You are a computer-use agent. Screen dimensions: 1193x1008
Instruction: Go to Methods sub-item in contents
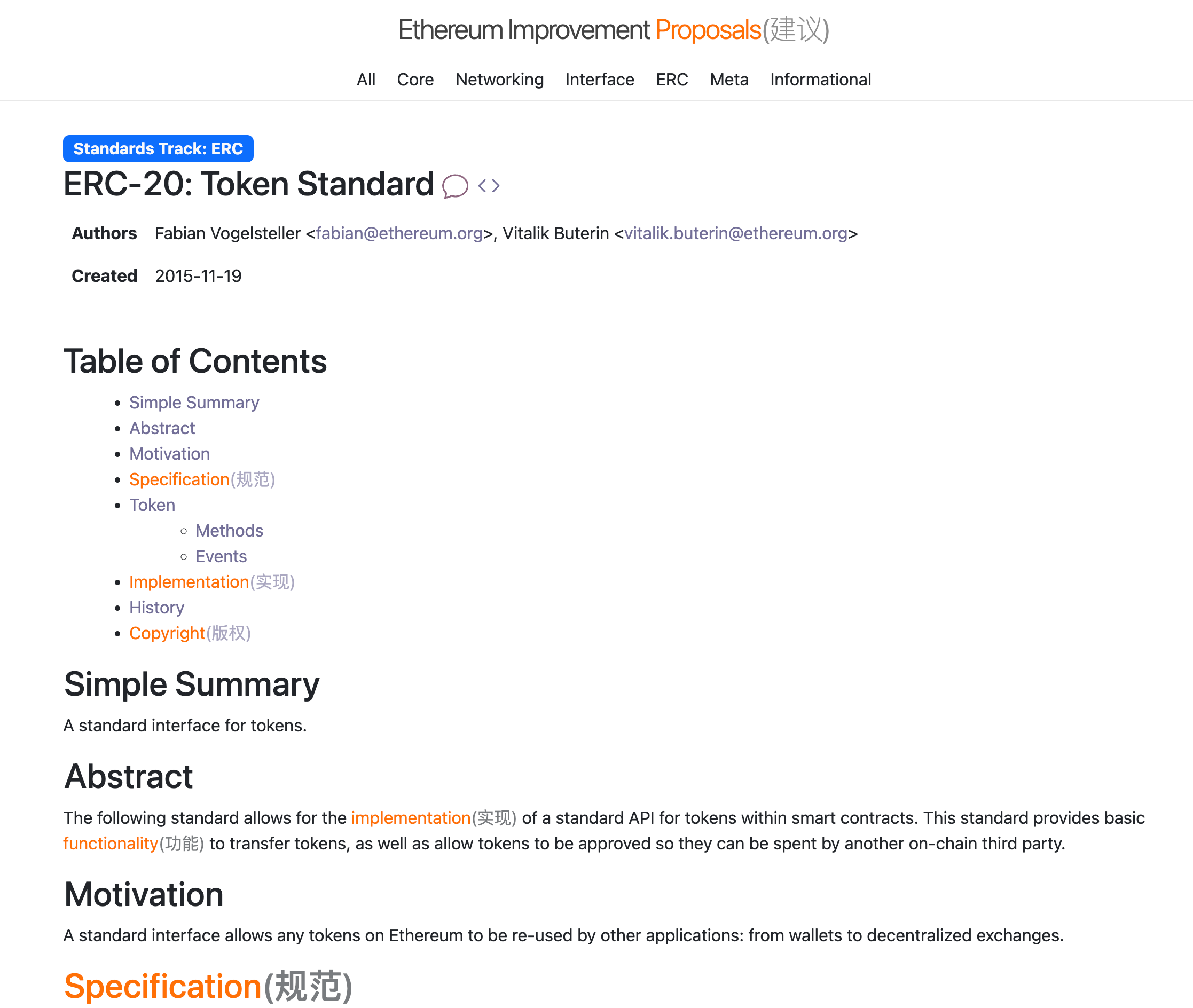[x=229, y=531]
